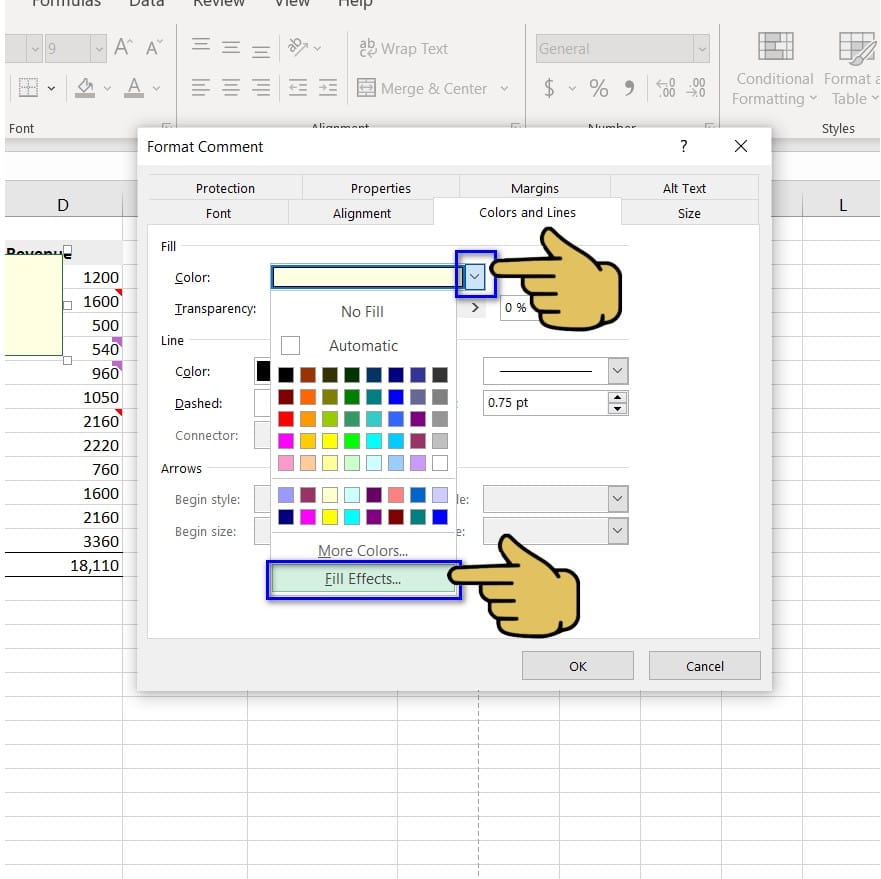Click the Fill Color paint bucket icon
The height and width of the screenshot is (879, 881).
click(x=85, y=88)
